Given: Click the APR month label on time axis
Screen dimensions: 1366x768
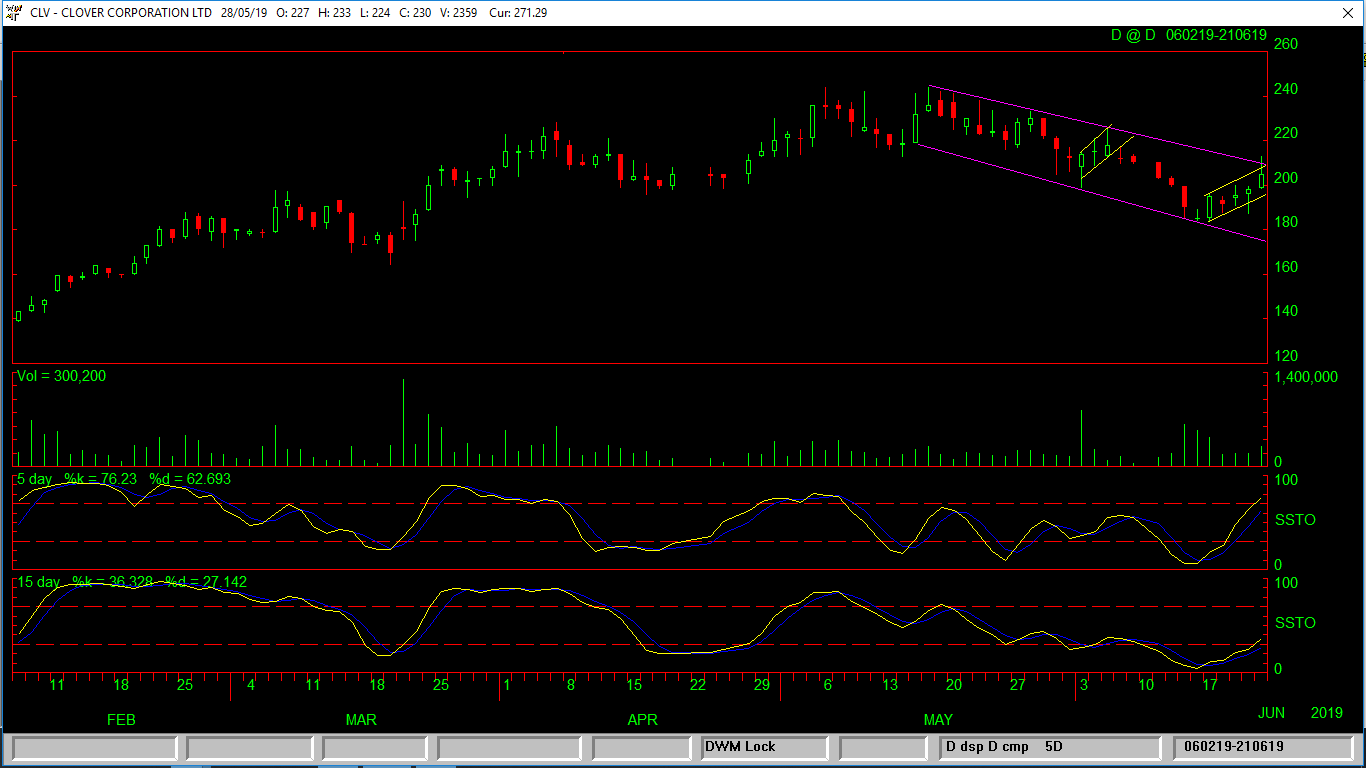Looking at the screenshot, I should pos(642,720).
